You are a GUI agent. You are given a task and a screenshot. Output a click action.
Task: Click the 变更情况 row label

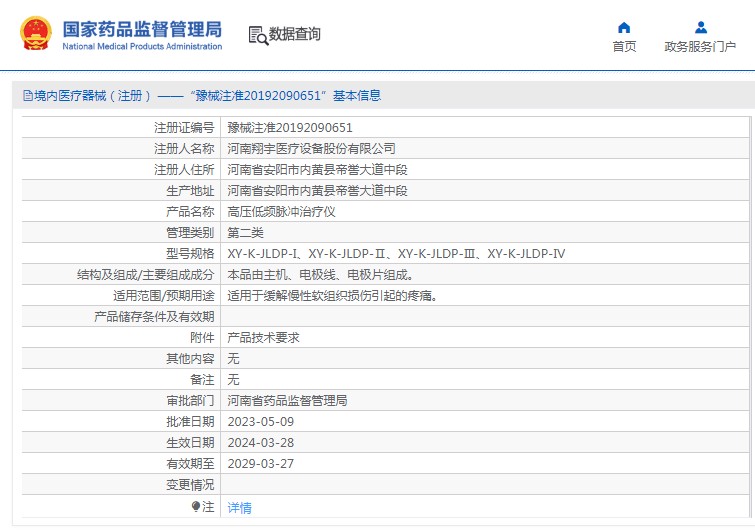pos(190,485)
